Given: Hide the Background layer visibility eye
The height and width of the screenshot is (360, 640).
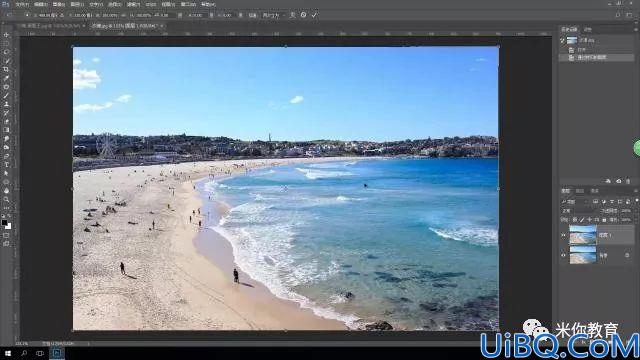Looking at the screenshot, I should click(564, 256).
